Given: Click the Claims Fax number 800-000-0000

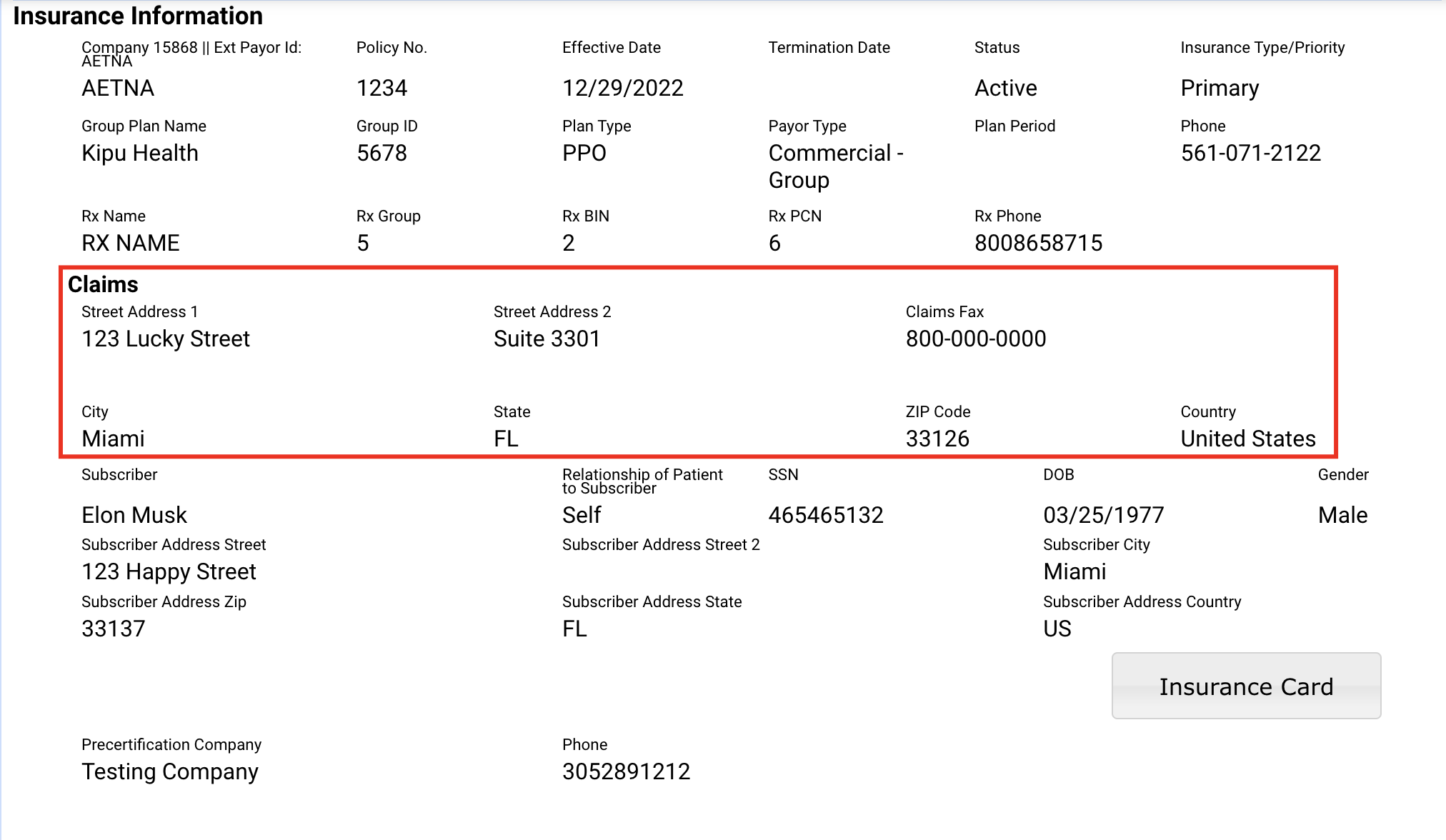Looking at the screenshot, I should 975,339.
